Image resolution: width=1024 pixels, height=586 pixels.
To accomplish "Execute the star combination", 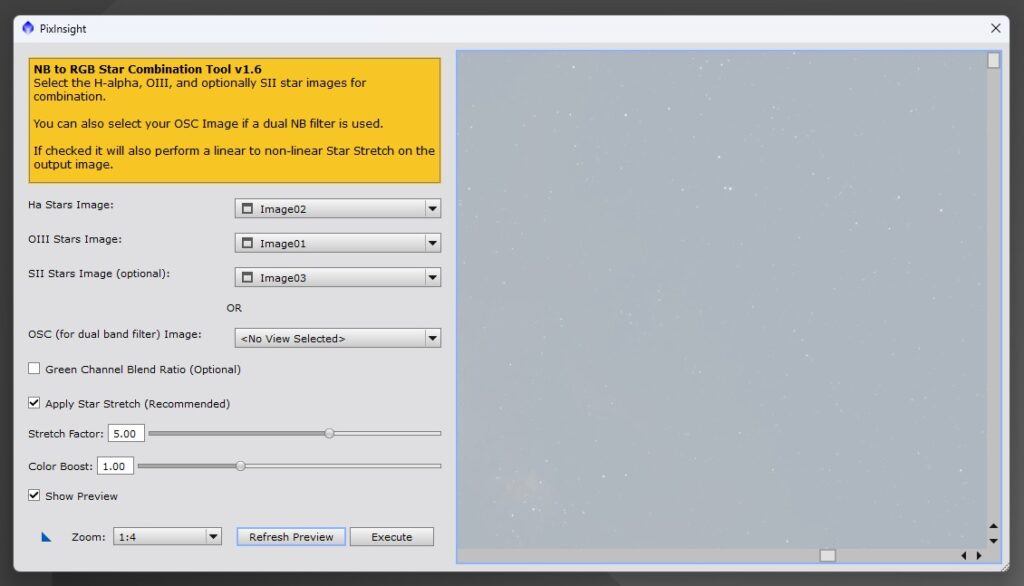I will pos(392,536).
